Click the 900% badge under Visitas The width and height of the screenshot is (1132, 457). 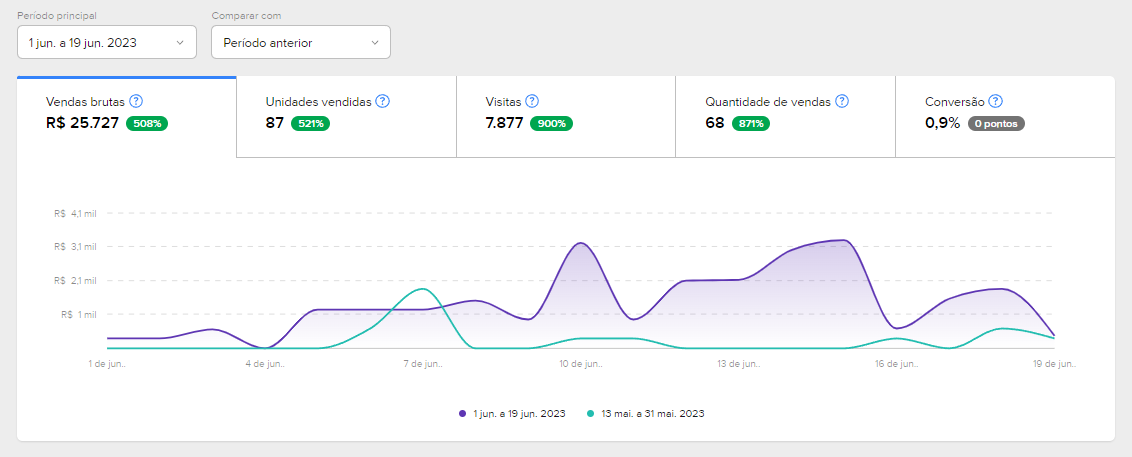coord(551,124)
